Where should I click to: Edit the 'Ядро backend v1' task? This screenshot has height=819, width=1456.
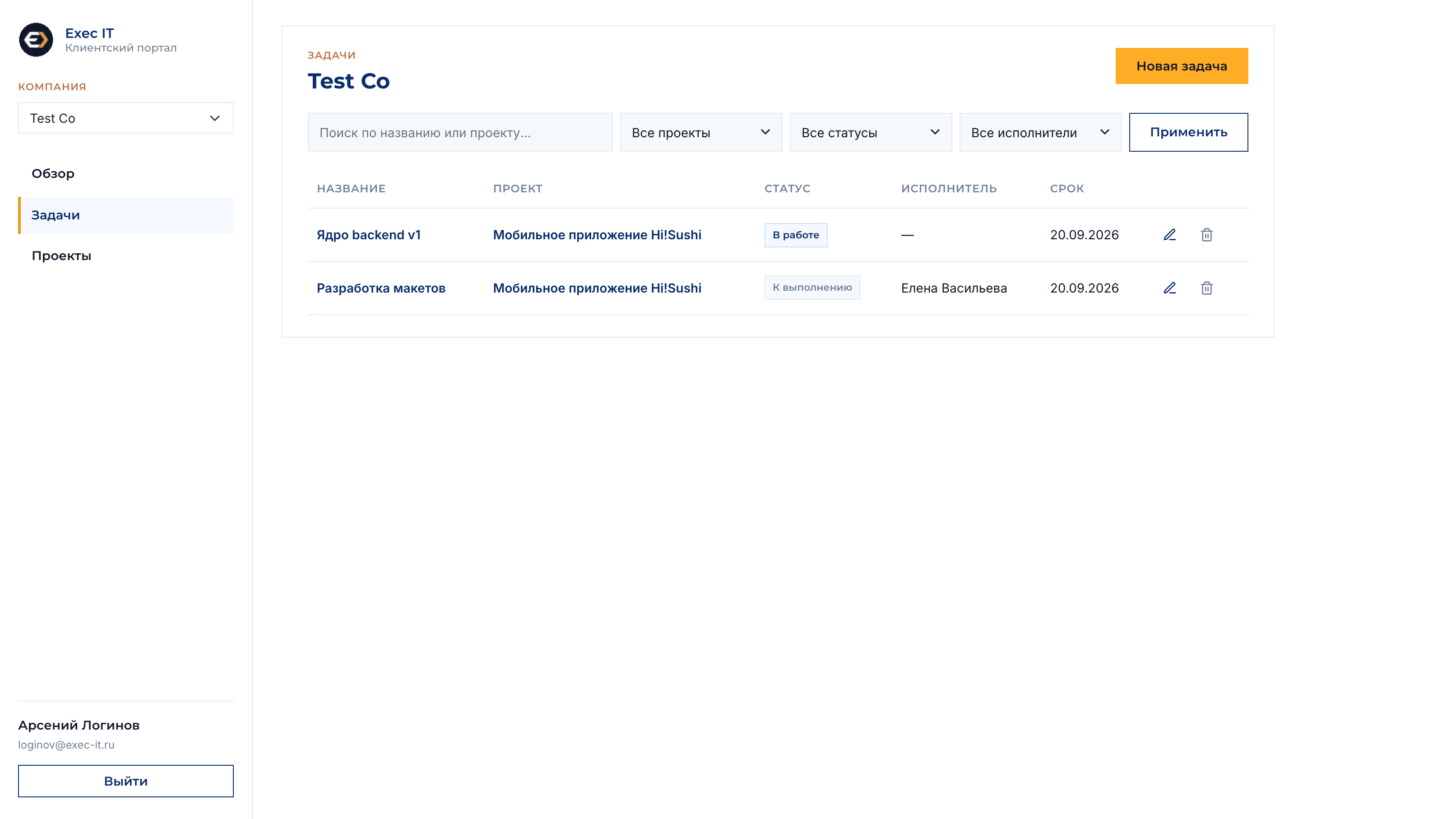1169,235
